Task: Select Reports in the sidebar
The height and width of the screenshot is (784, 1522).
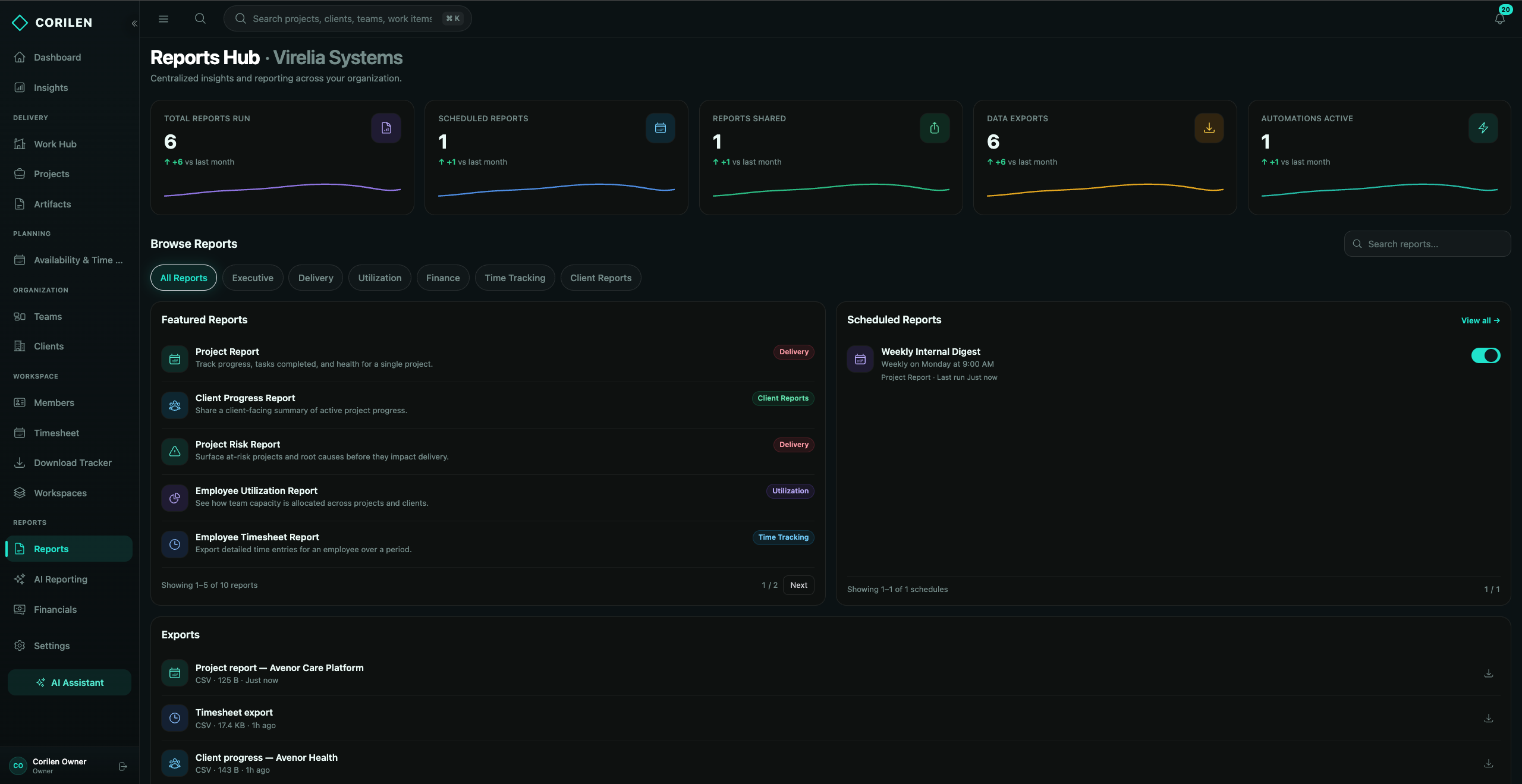Action: [x=69, y=549]
